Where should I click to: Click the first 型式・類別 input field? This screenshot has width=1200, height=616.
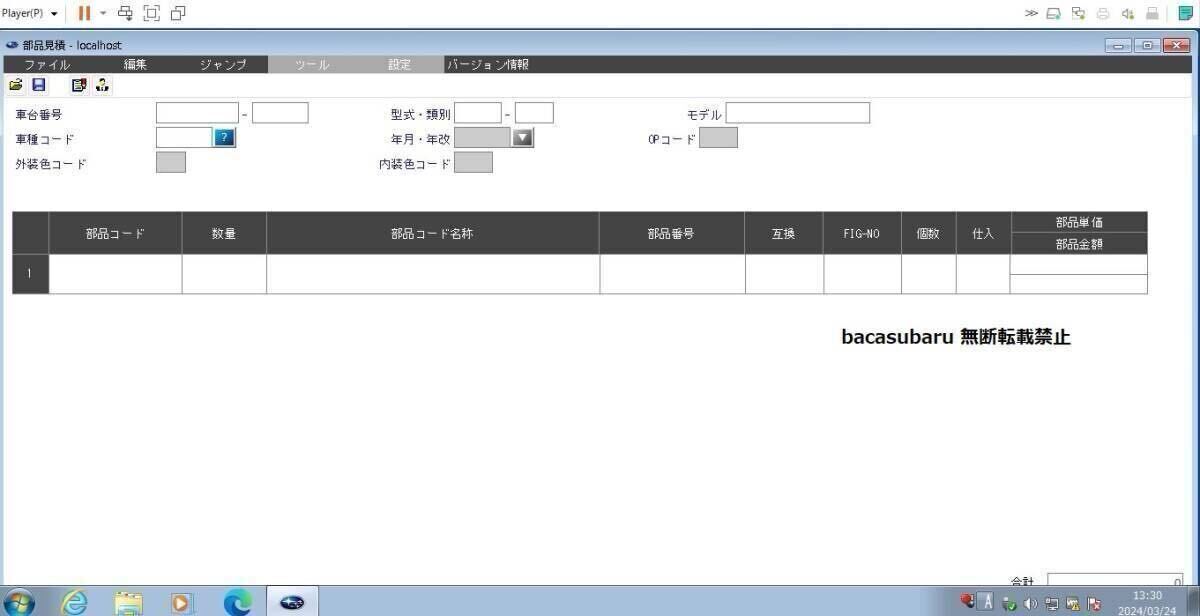click(478, 113)
